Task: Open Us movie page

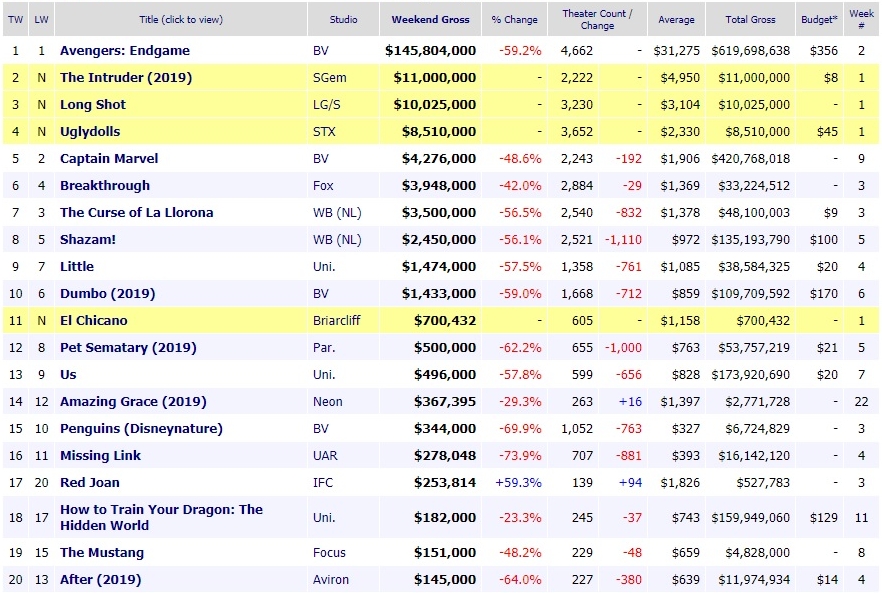Action: pyautogui.click(x=68, y=375)
